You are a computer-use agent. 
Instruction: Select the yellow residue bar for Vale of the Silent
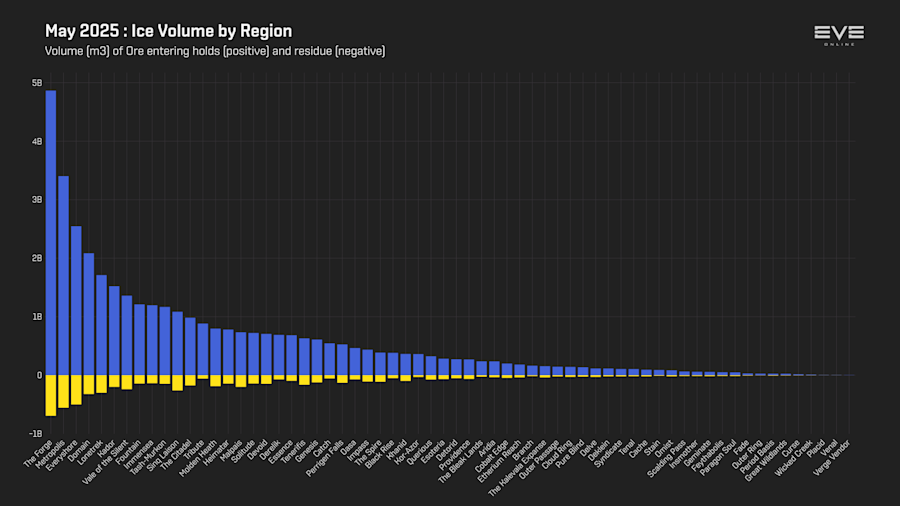[126, 383]
